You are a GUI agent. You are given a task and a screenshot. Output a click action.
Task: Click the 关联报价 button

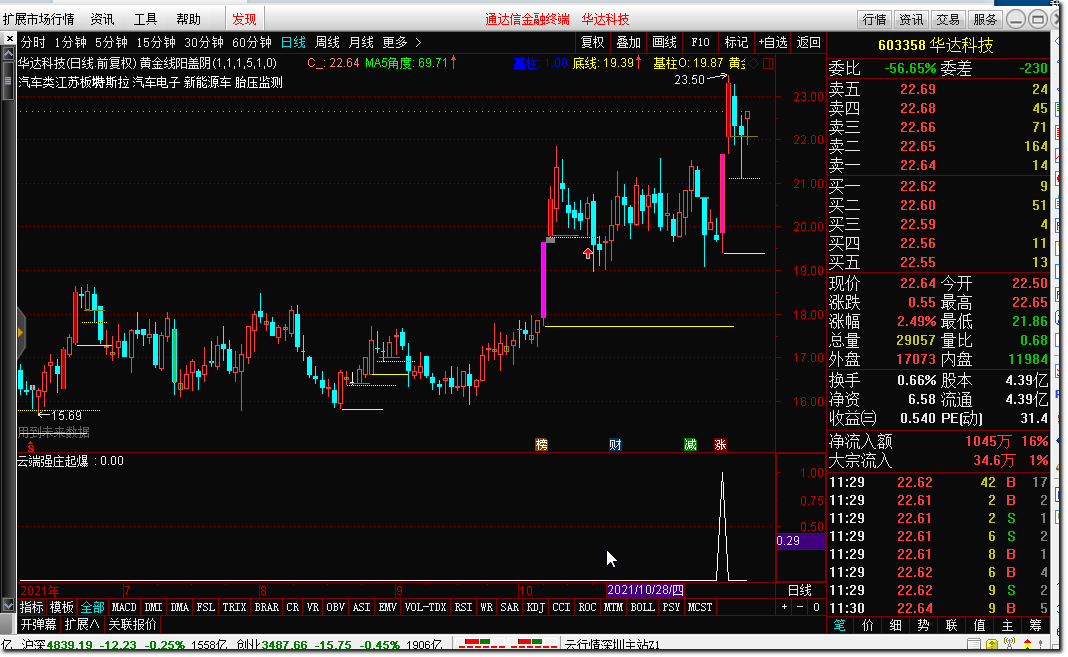[x=132, y=624]
